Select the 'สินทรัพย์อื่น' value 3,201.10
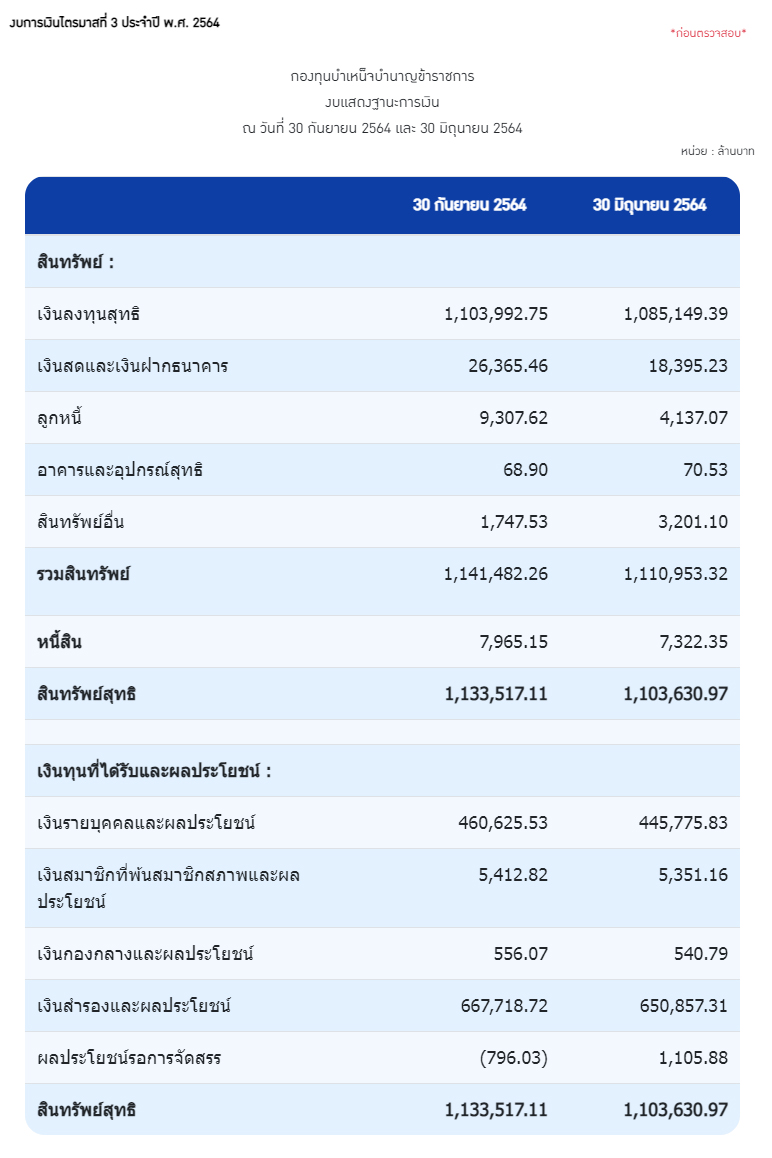The height and width of the screenshot is (1158, 772). pyautogui.click(x=693, y=522)
